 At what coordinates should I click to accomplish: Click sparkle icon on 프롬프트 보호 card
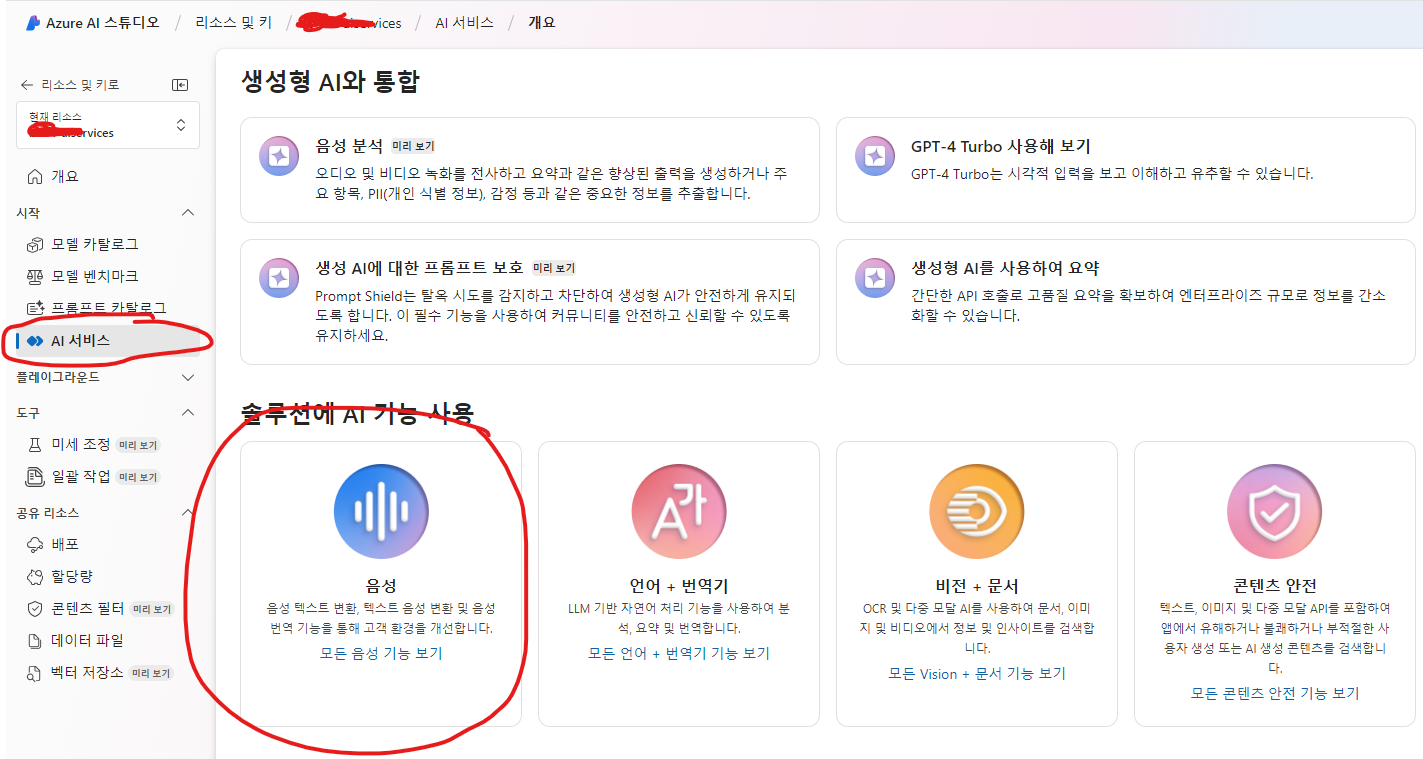coord(279,278)
